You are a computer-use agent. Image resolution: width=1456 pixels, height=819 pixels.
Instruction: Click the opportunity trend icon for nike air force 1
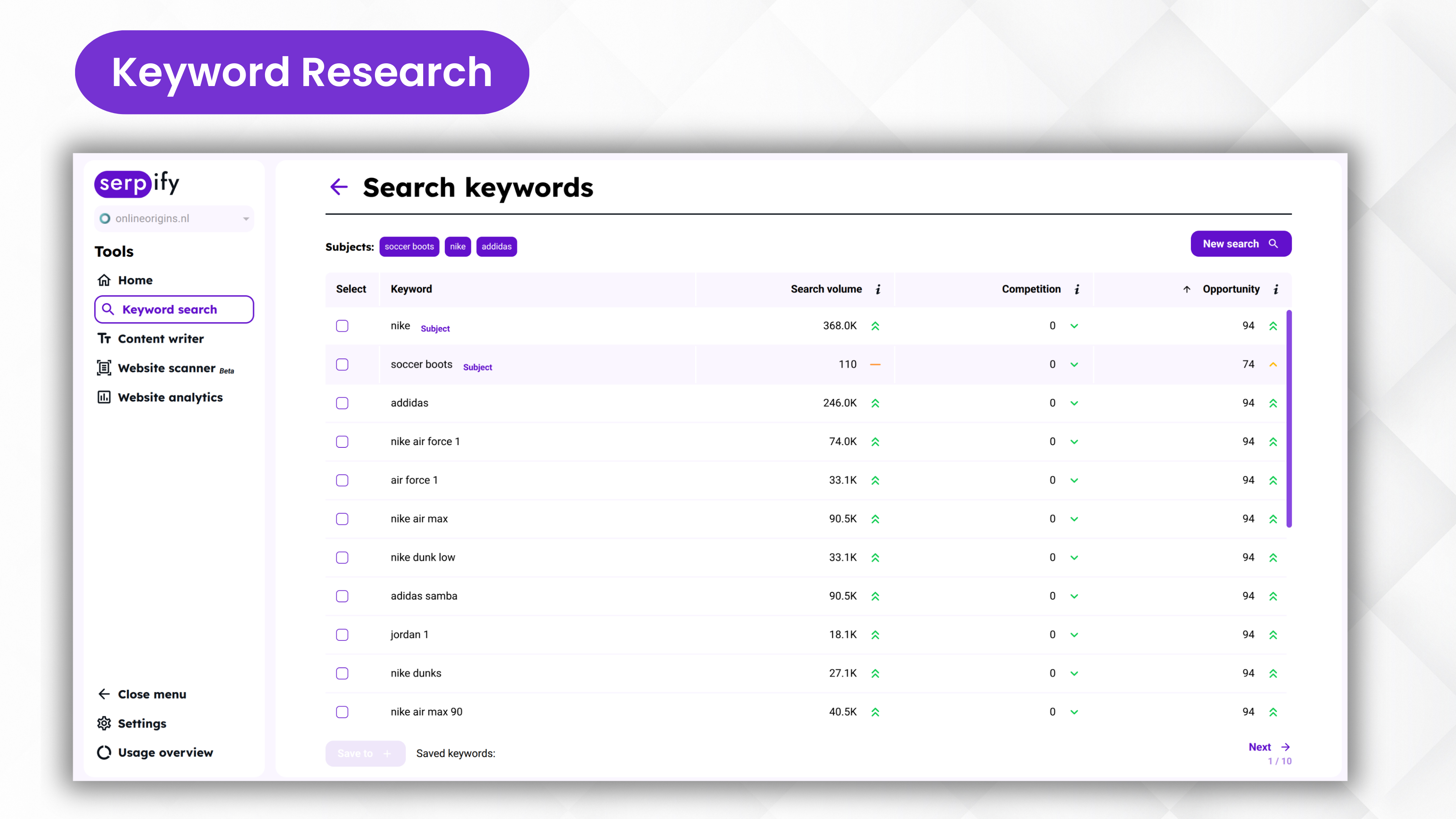click(1273, 442)
